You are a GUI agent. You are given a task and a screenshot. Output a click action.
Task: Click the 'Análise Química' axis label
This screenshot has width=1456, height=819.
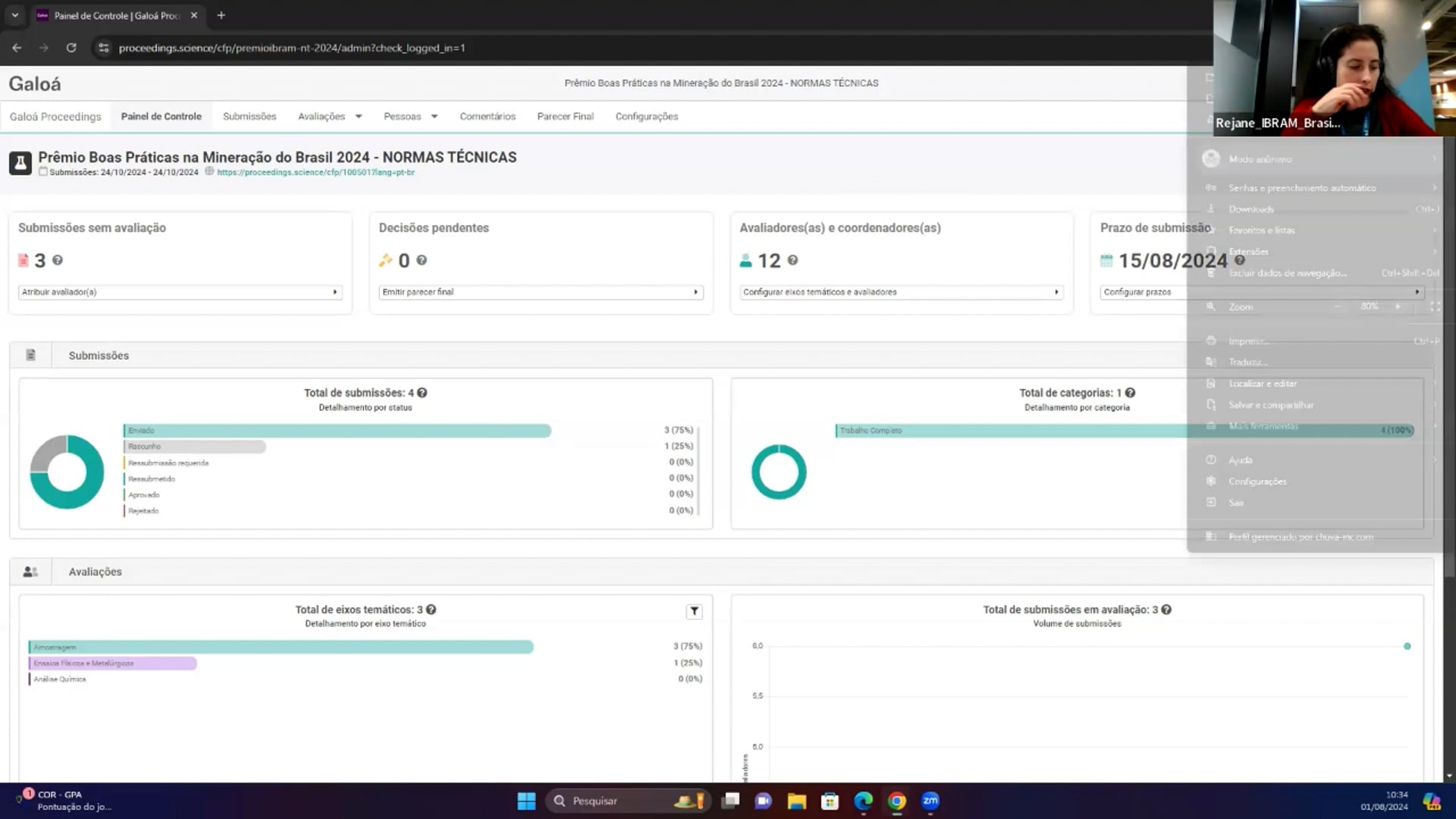[60, 679]
